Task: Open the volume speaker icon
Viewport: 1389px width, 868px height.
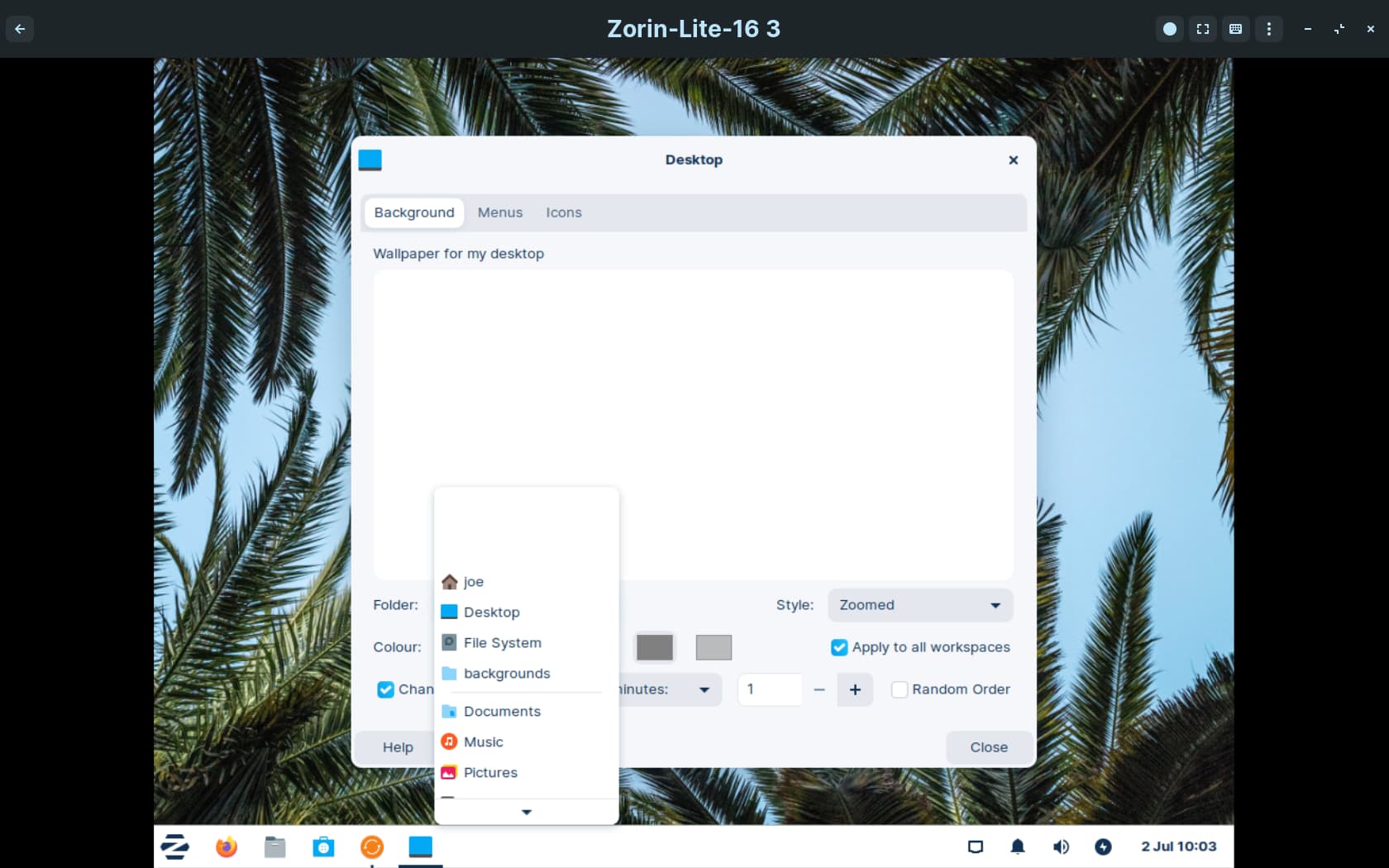Action: pyautogui.click(x=1061, y=847)
